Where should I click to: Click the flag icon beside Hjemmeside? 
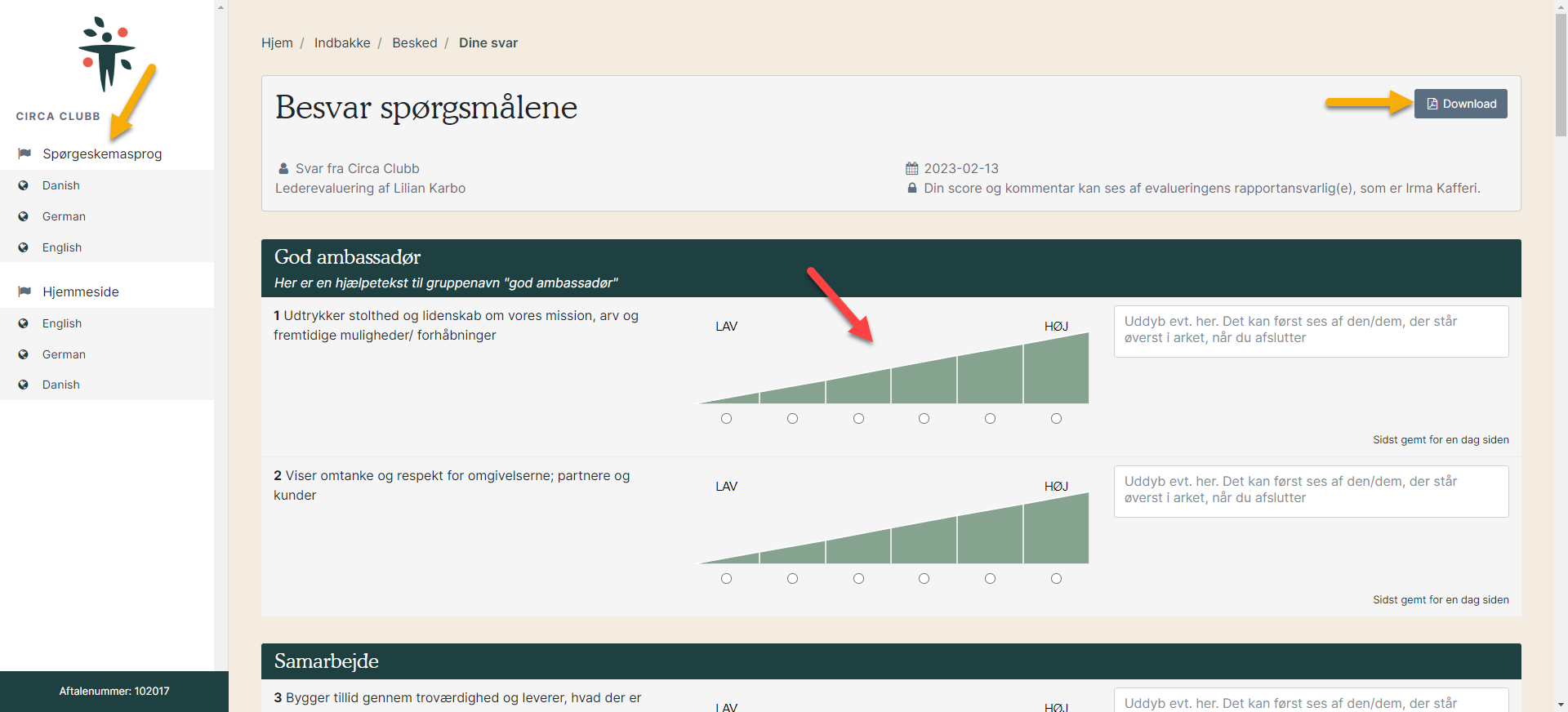24,291
